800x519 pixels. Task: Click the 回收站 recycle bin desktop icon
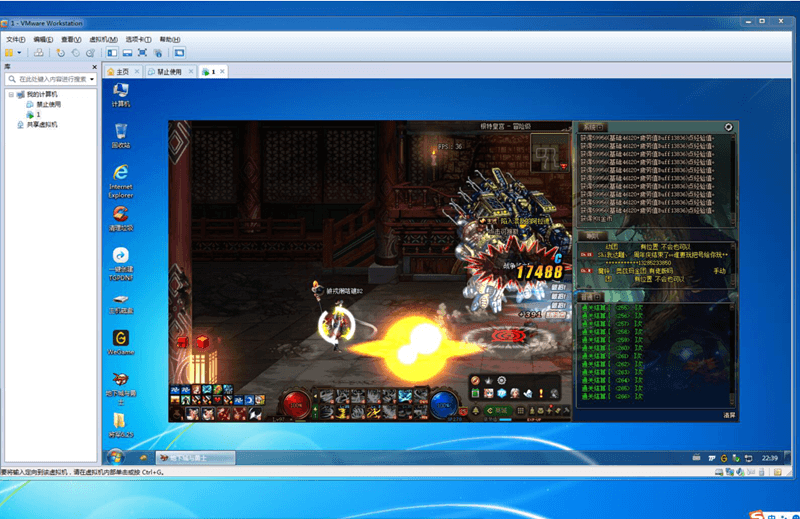point(121,136)
